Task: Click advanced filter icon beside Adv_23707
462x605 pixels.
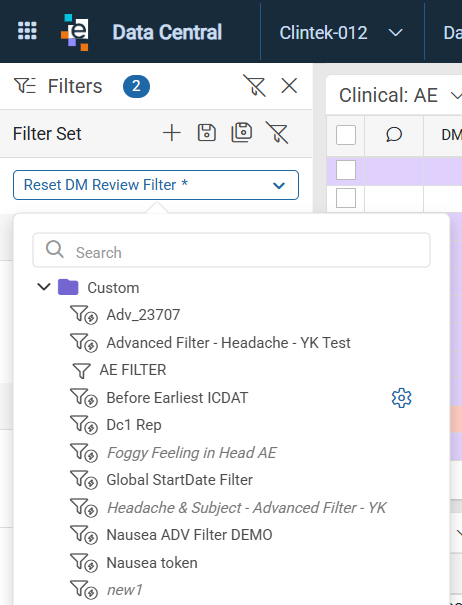Action: (x=84, y=315)
